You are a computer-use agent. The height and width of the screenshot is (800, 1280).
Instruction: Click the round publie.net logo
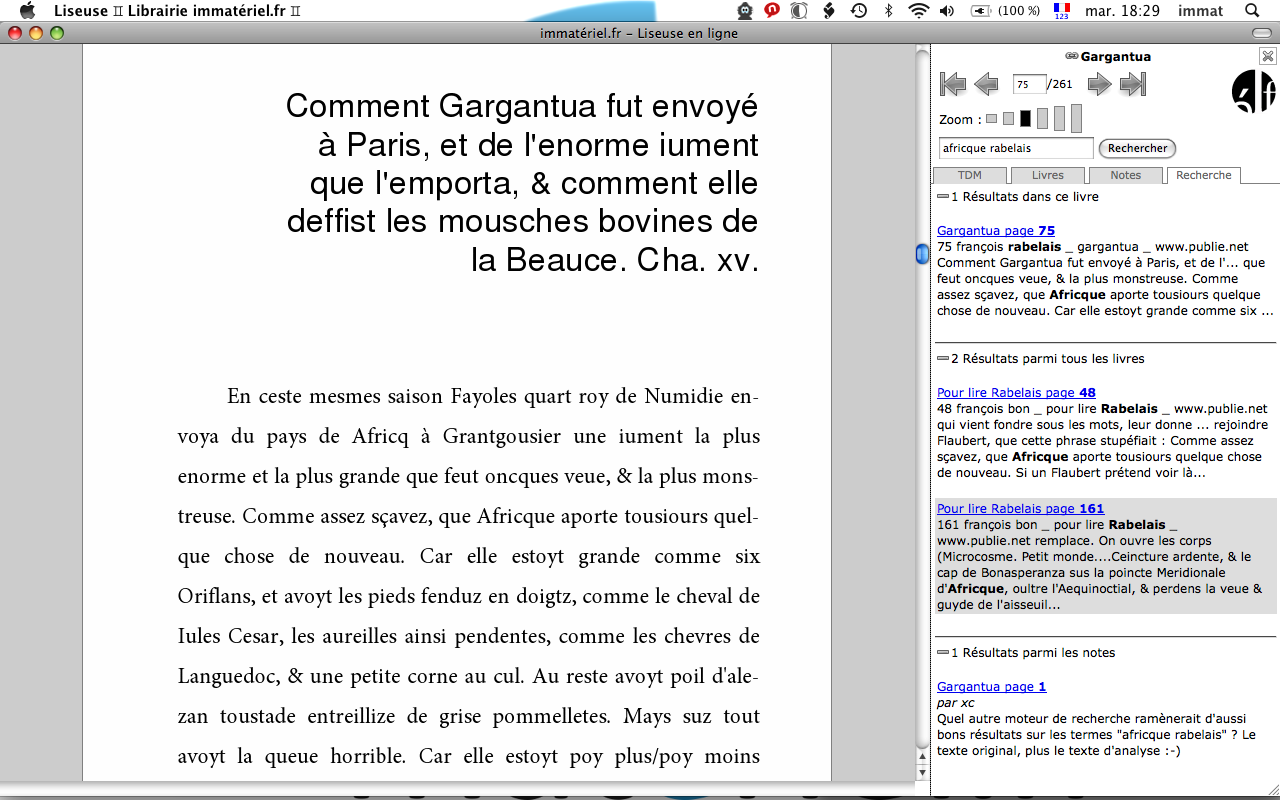coord(1253,92)
